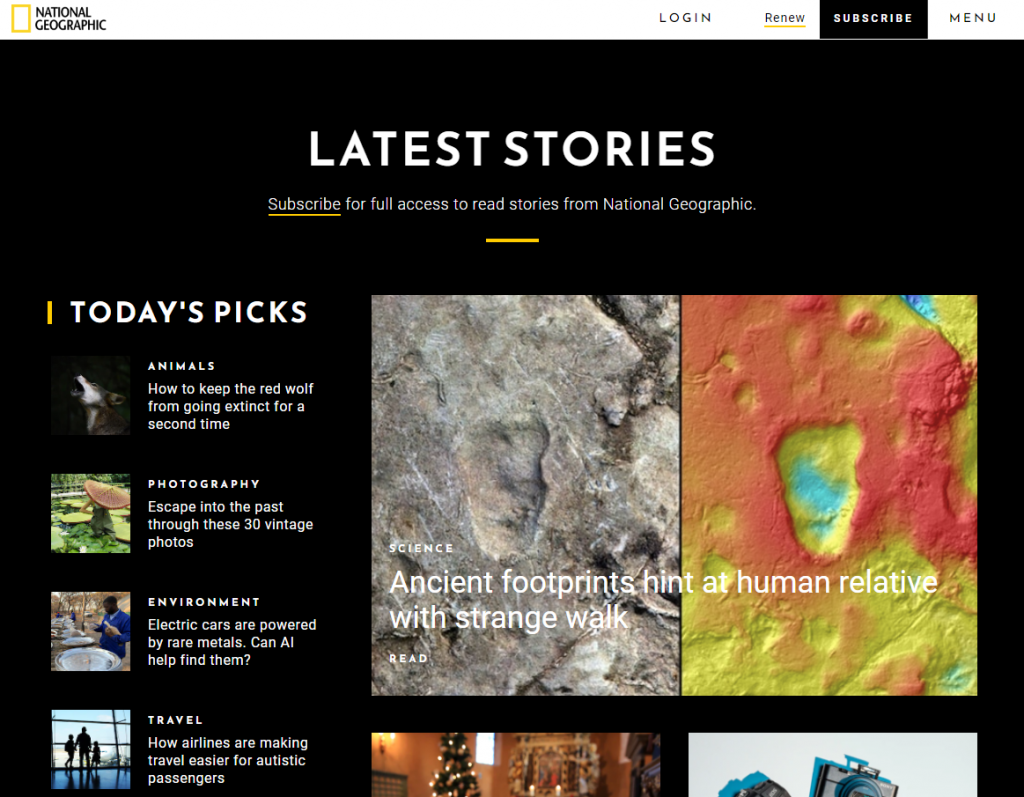The image size is (1024, 797).
Task: Click READ on the footprints feature
Action: (x=409, y=659)
